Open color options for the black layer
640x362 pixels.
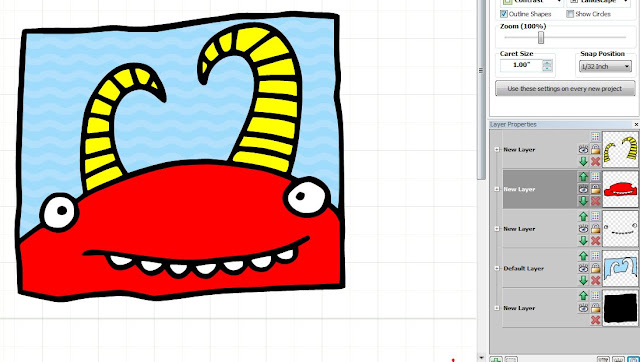[x=595, y=295]
